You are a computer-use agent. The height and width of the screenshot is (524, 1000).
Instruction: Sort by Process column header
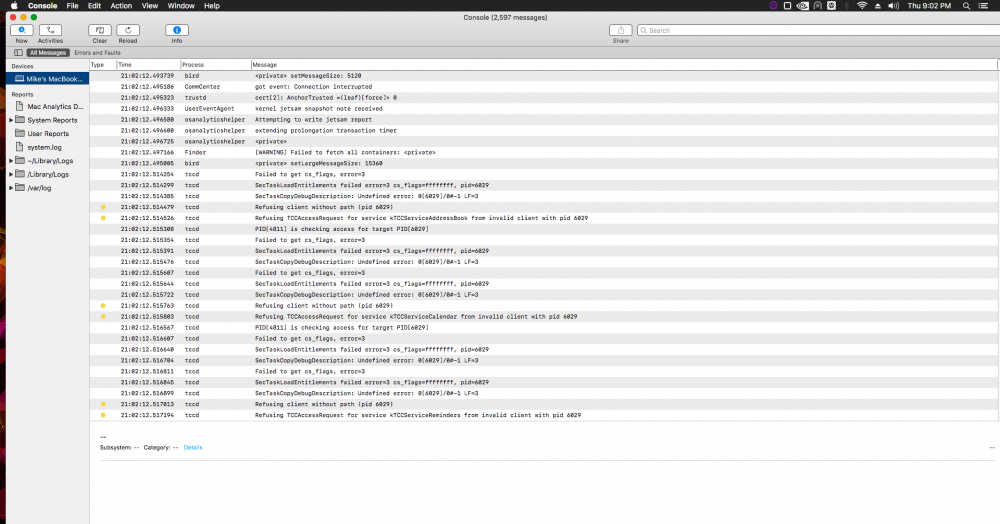216,65
